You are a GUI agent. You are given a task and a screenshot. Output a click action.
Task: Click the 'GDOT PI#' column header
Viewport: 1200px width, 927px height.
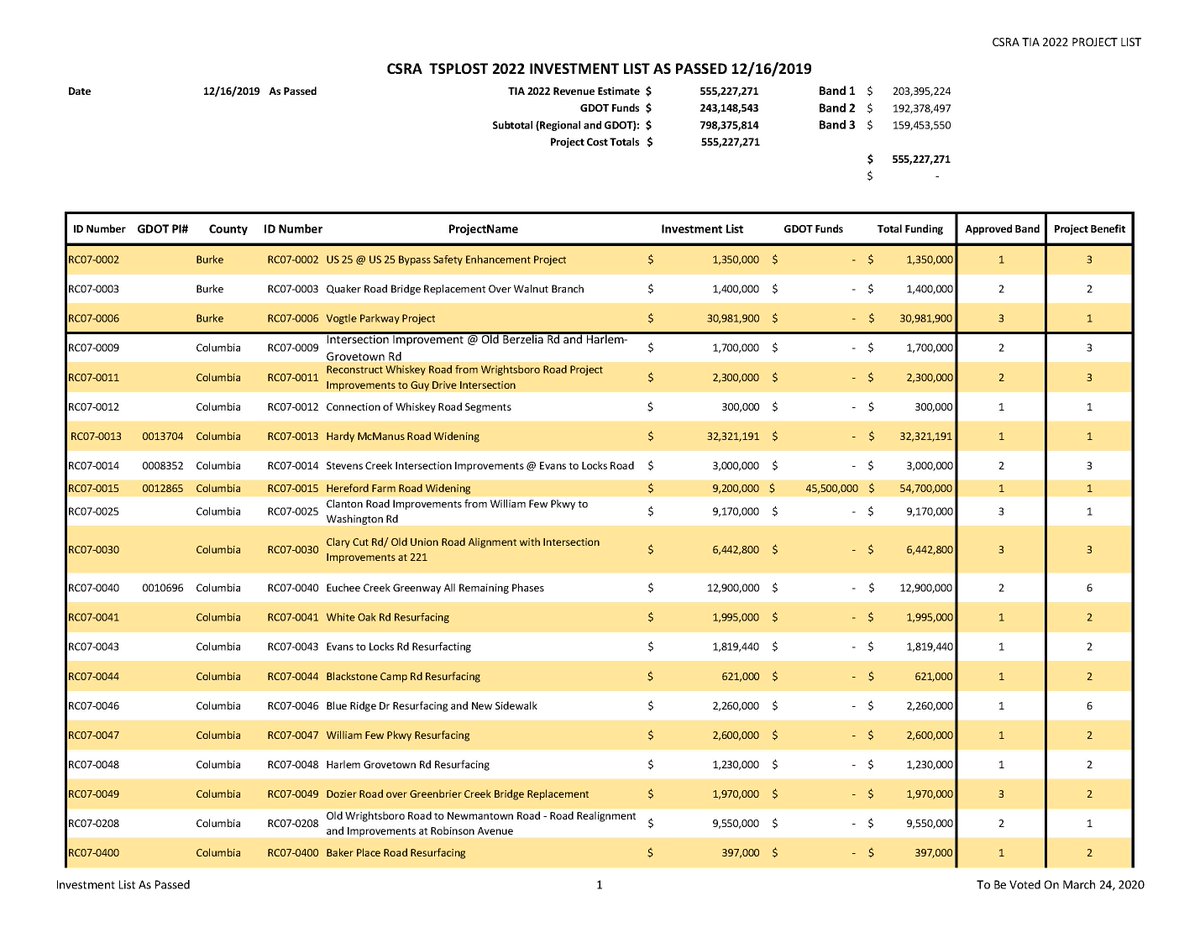(163, 229)
